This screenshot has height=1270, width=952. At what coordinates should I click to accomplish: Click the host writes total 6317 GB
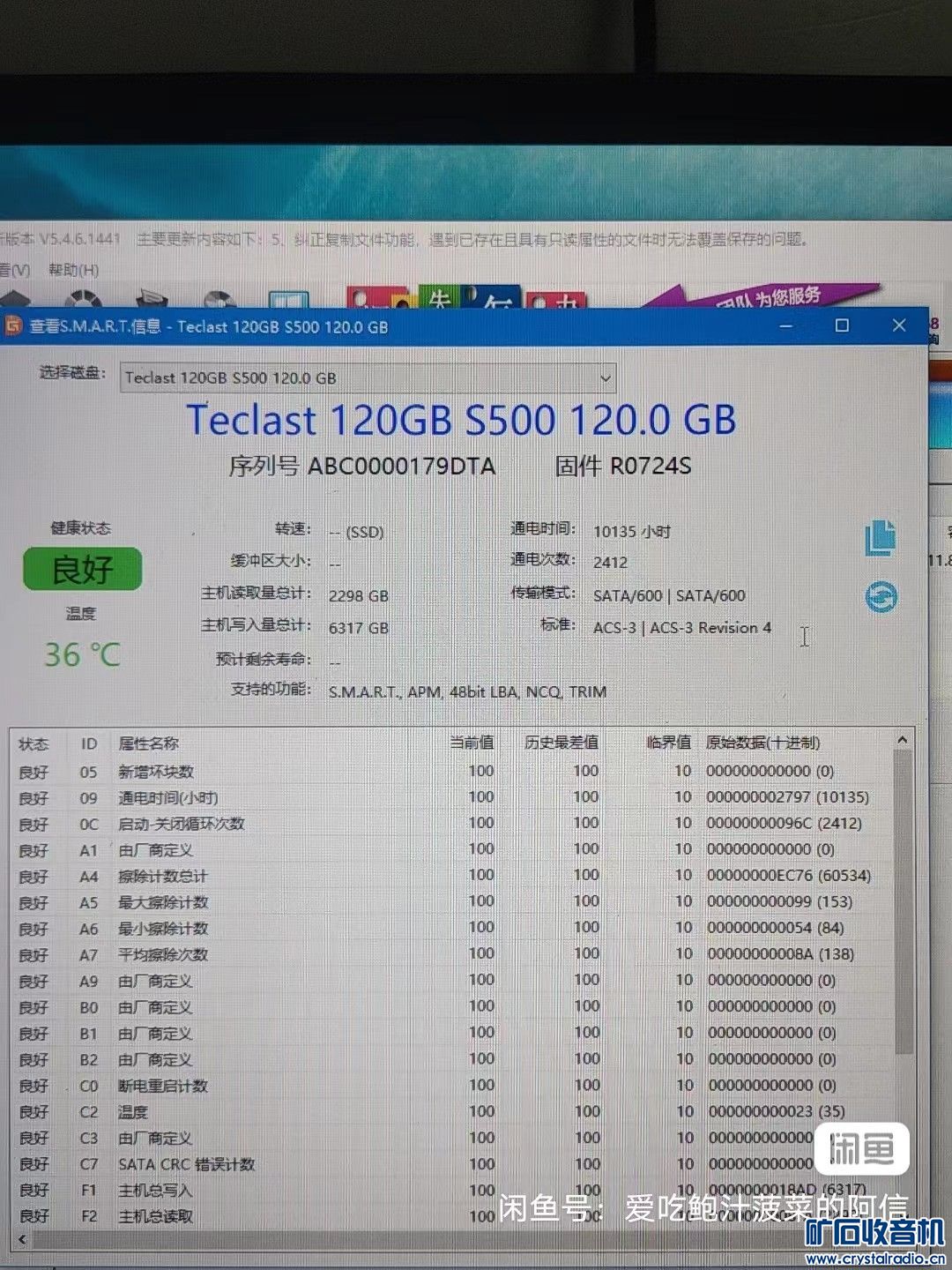click(358, 628)
